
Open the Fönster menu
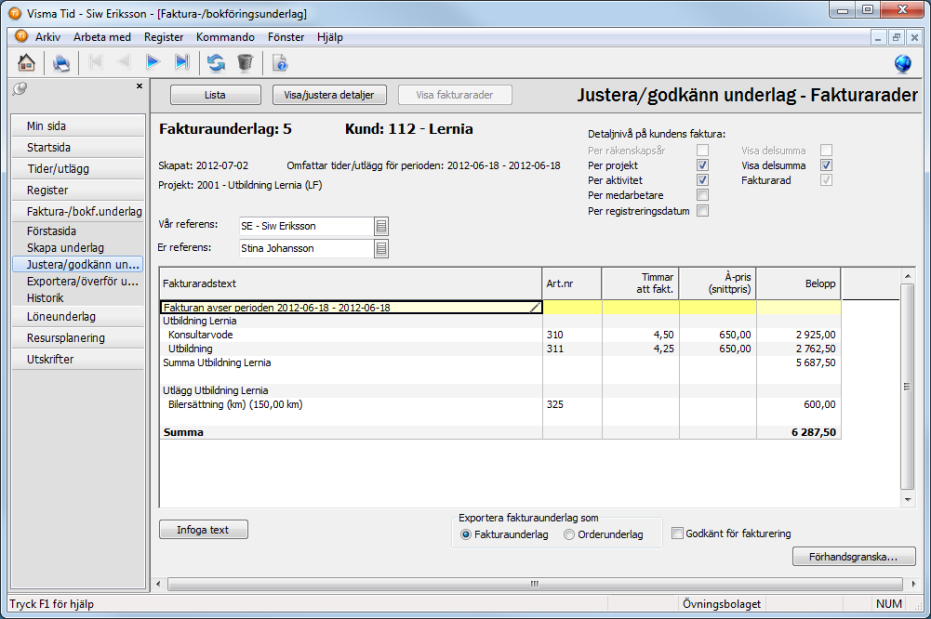[x=286, y=37]
